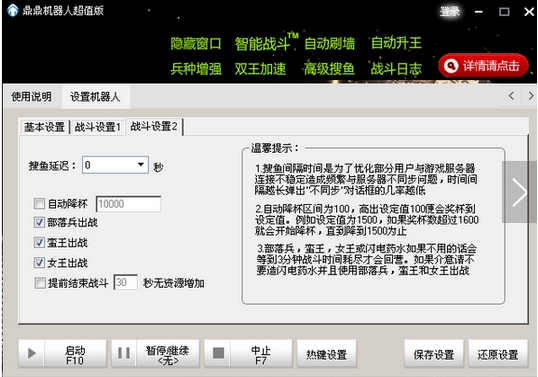Click the 自动降杯 value field showing 10000

(129, 204)
